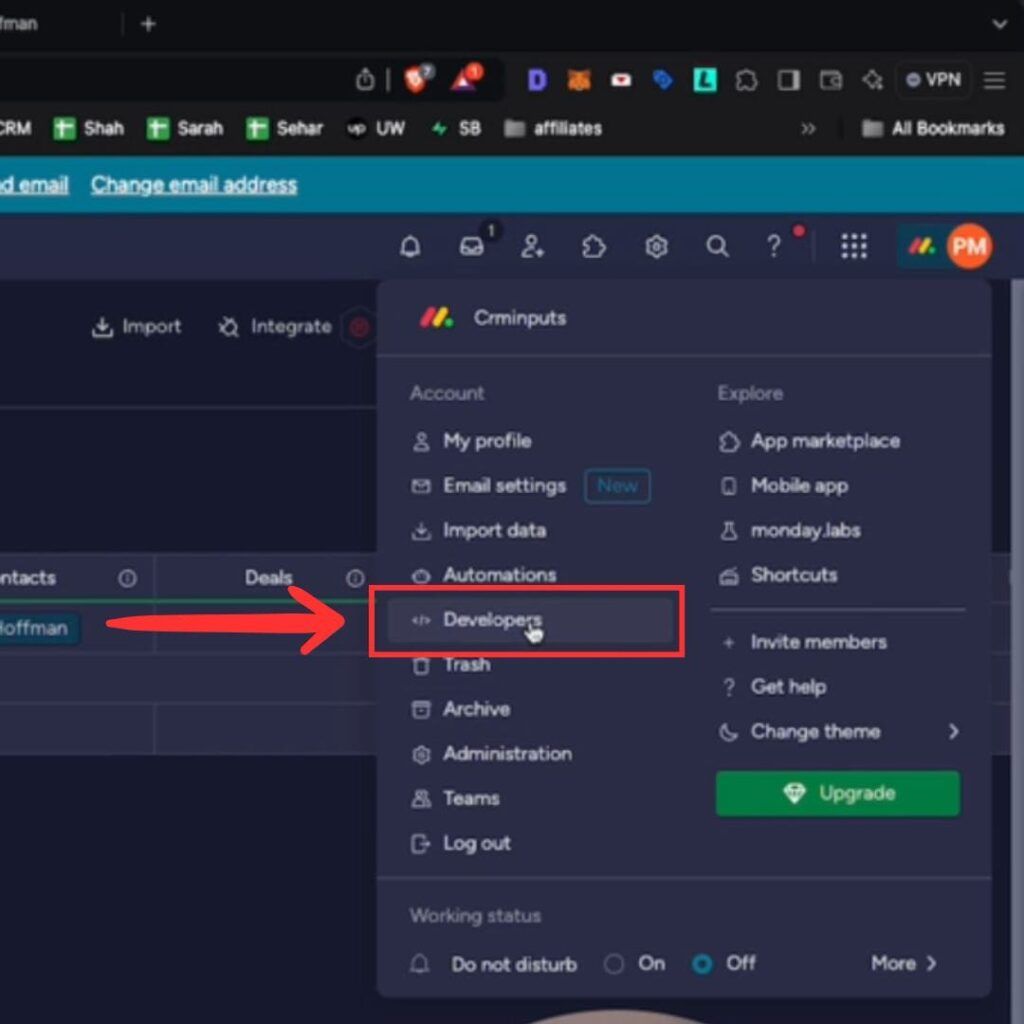Open the MetaMask fox extension

[579, 80]
